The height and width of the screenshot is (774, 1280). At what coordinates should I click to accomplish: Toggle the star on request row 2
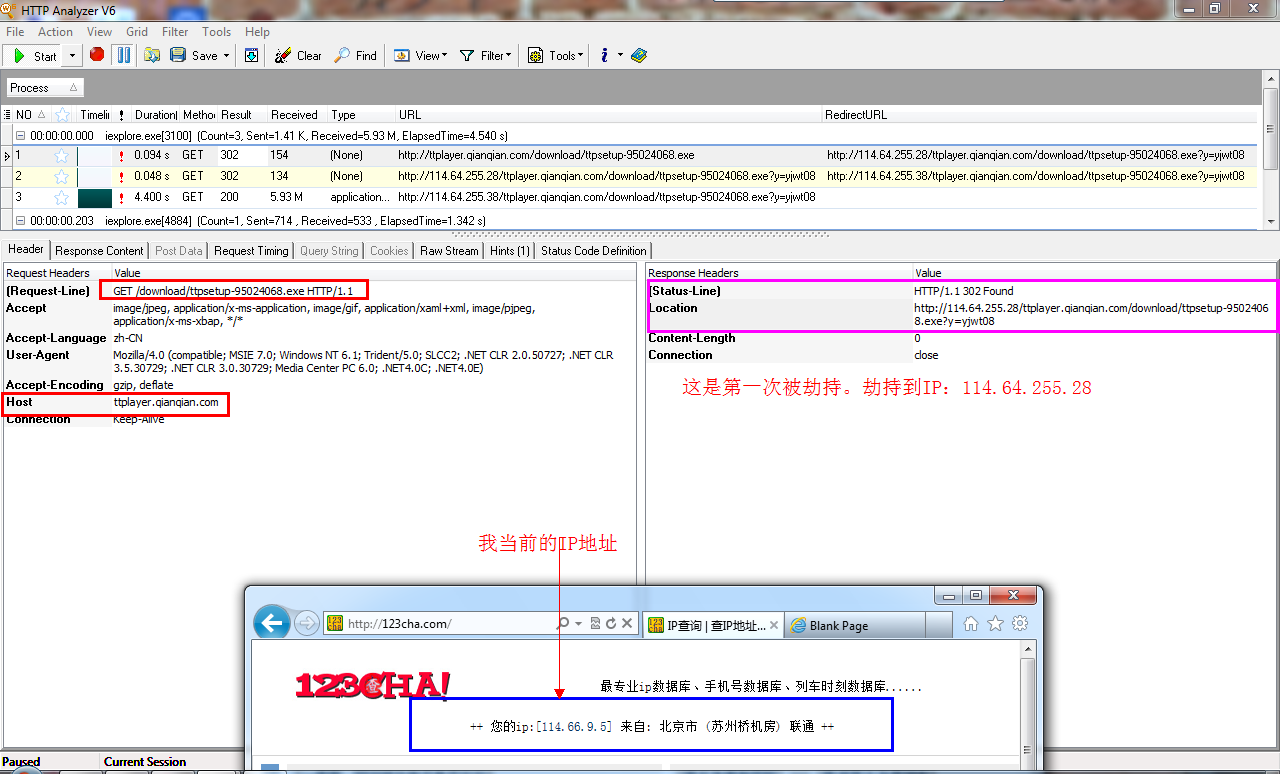pyautogui.click(x=62, y=177)
